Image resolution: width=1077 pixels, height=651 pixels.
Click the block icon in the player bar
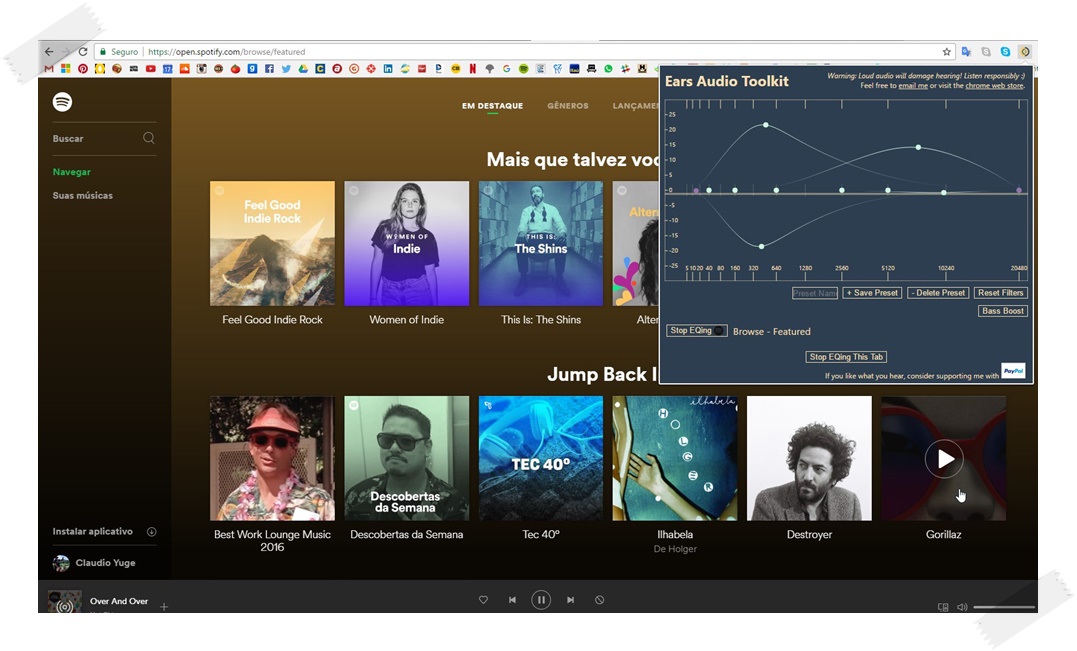pyautogui.click(x=599, y=600)
